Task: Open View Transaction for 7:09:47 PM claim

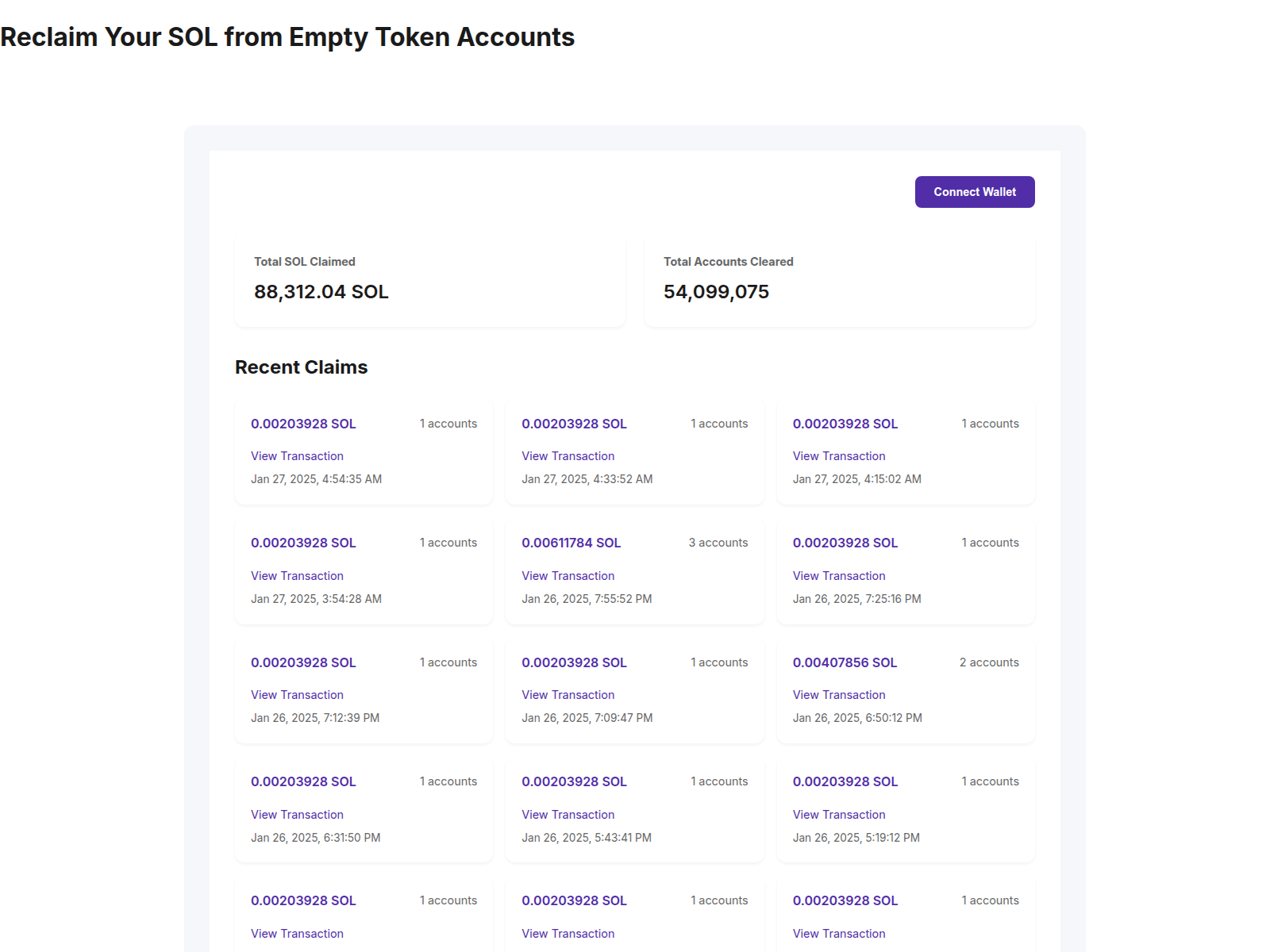Action: pyautogui.click(x=568, y=695)
